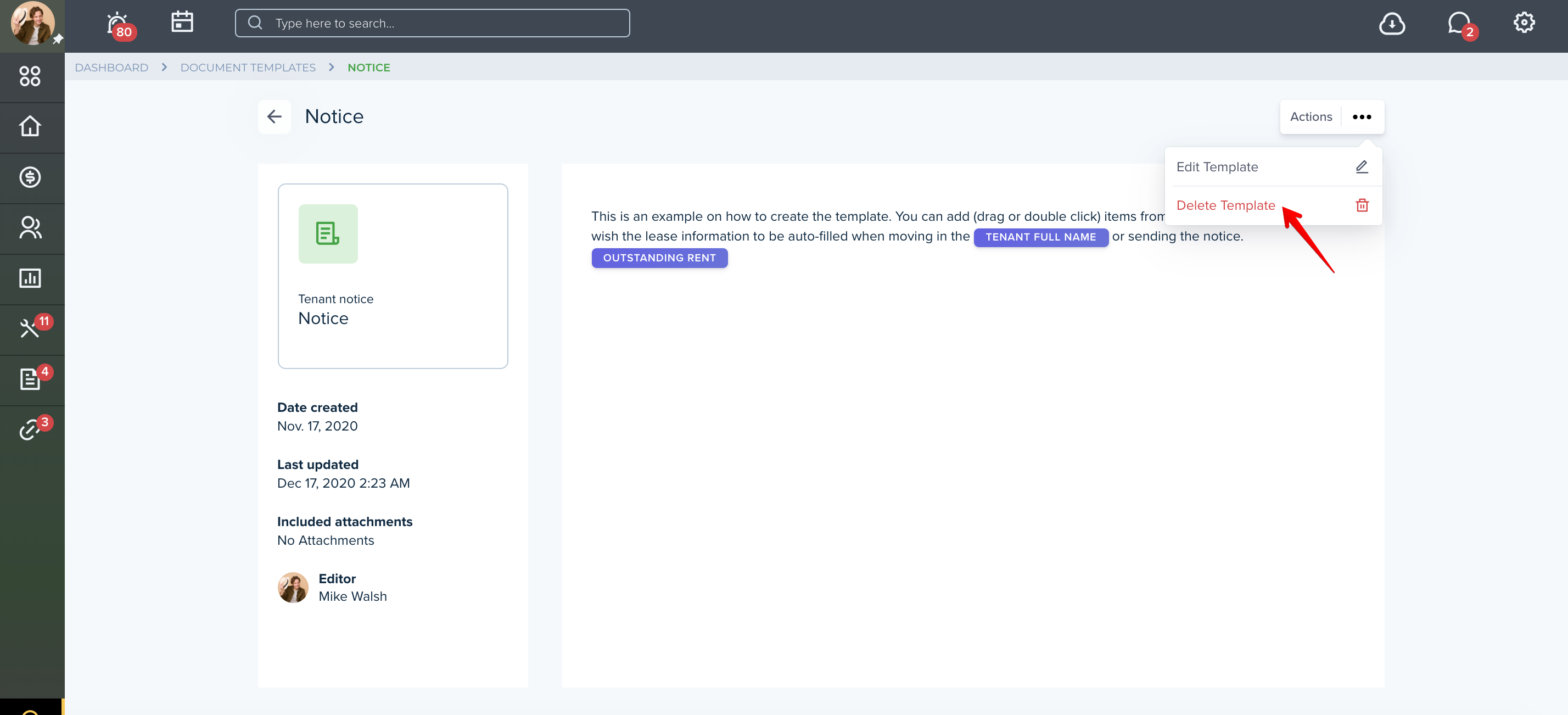The image size is (1568, 715).
Task: Click the green document icon in the template card
Action: [x=328, y=234]
